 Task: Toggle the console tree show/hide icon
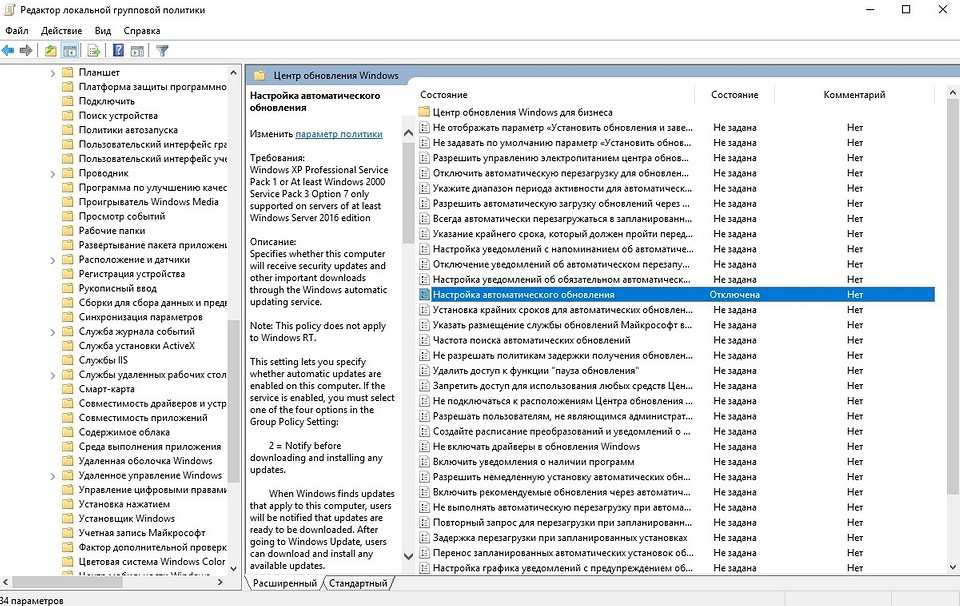tap(70, 50)
